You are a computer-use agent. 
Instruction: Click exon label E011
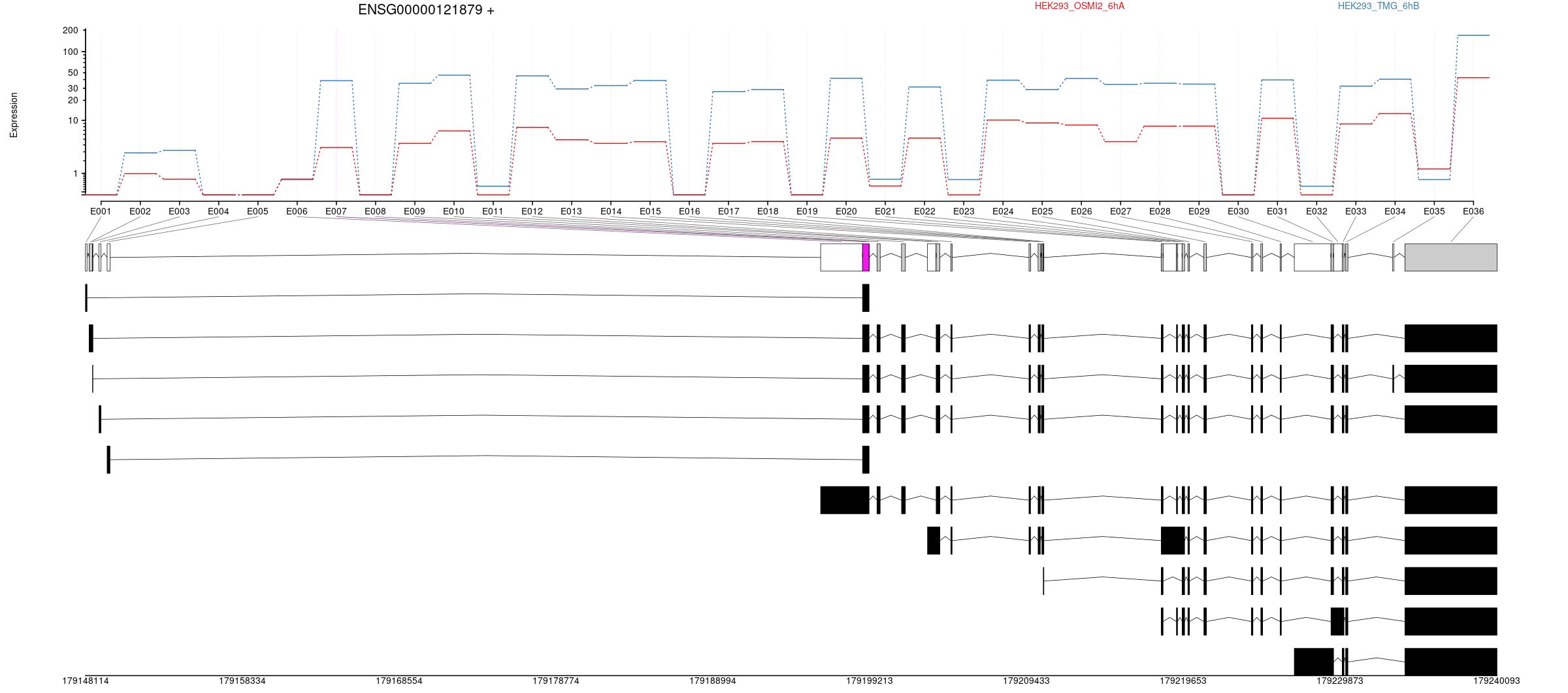click(x=493, y=211)
